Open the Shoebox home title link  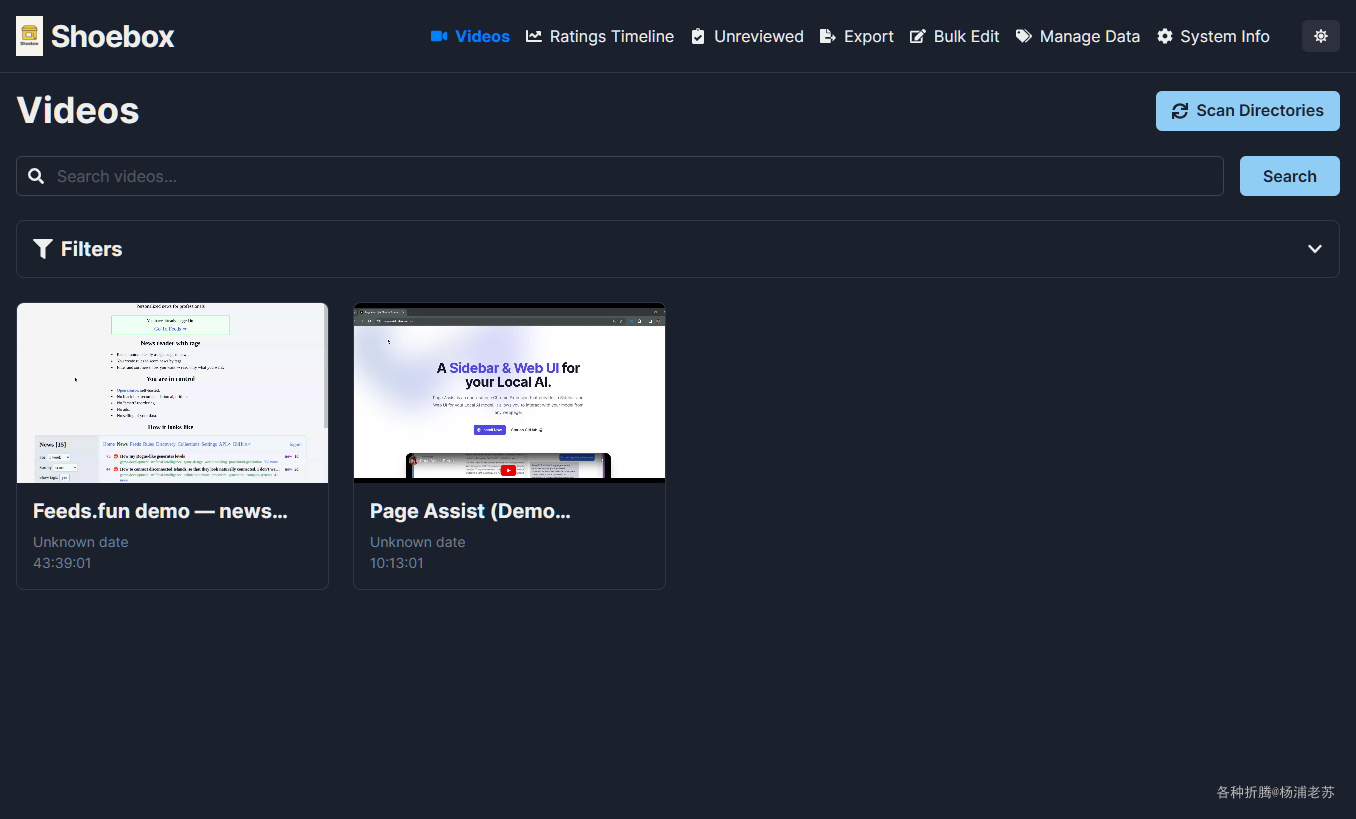click(x=112, y=37)
